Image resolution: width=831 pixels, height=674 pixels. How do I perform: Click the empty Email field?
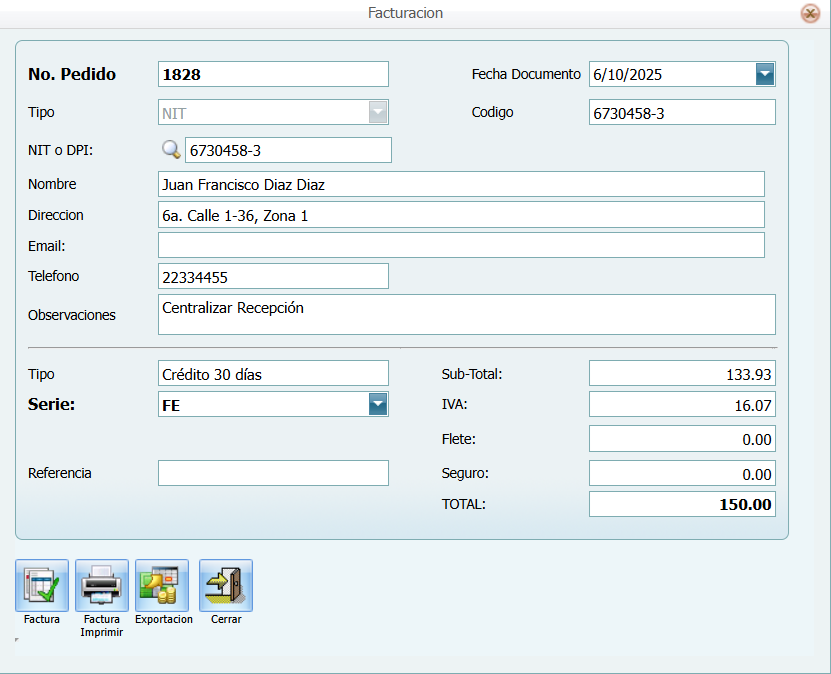tap(461, 245)
